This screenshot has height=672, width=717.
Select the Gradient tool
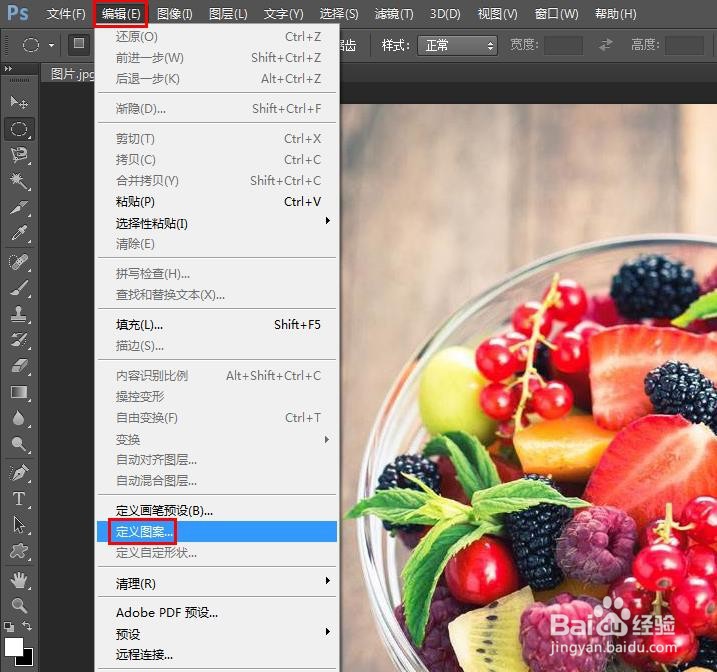(19, 392)
